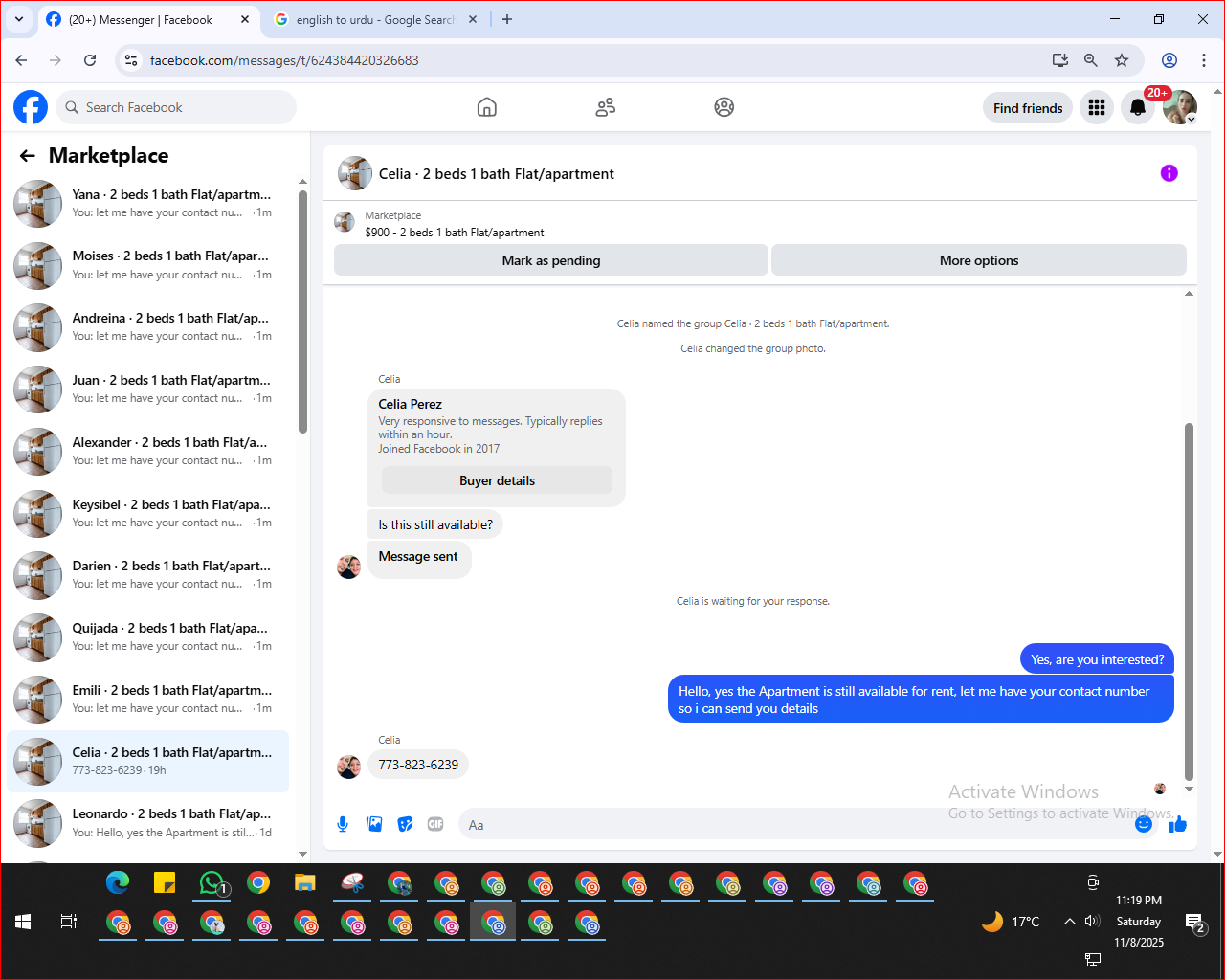Click the 'Yes, are you interested?' message

coord(1098,659)
